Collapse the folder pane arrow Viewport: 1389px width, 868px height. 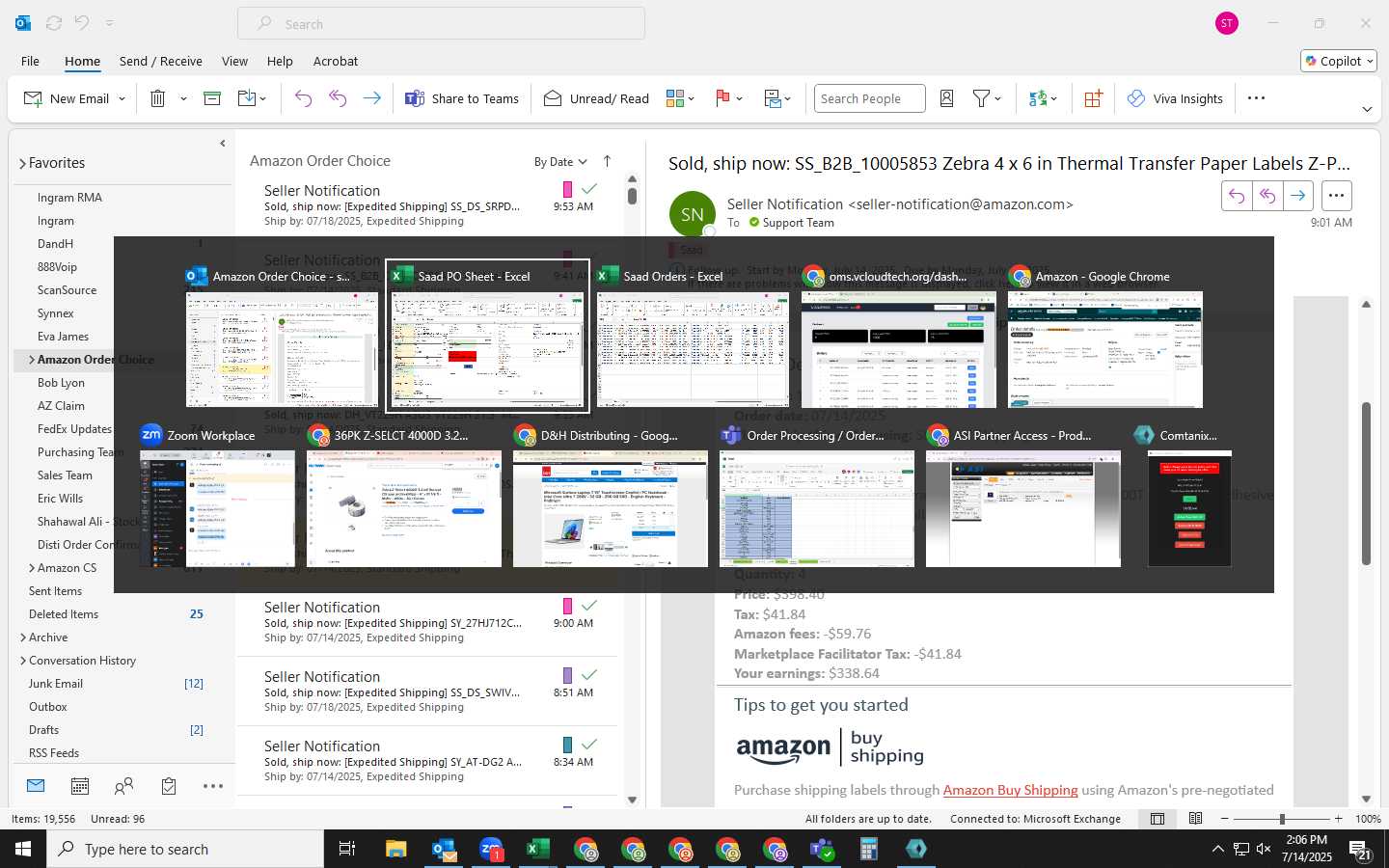[x=222, y=144]
